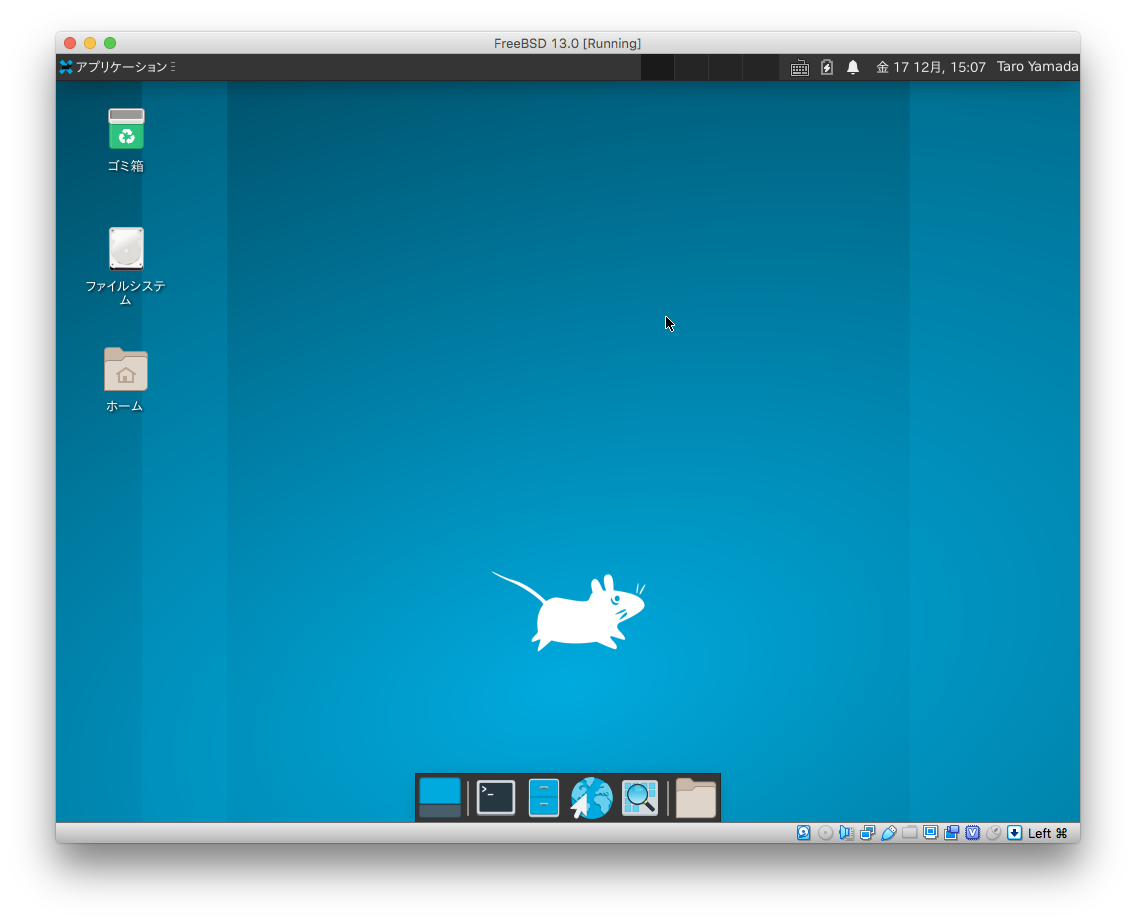Select the ホーム folder desktop icon
Viewport: 1136px width, 923px height.
coord(126,370)
